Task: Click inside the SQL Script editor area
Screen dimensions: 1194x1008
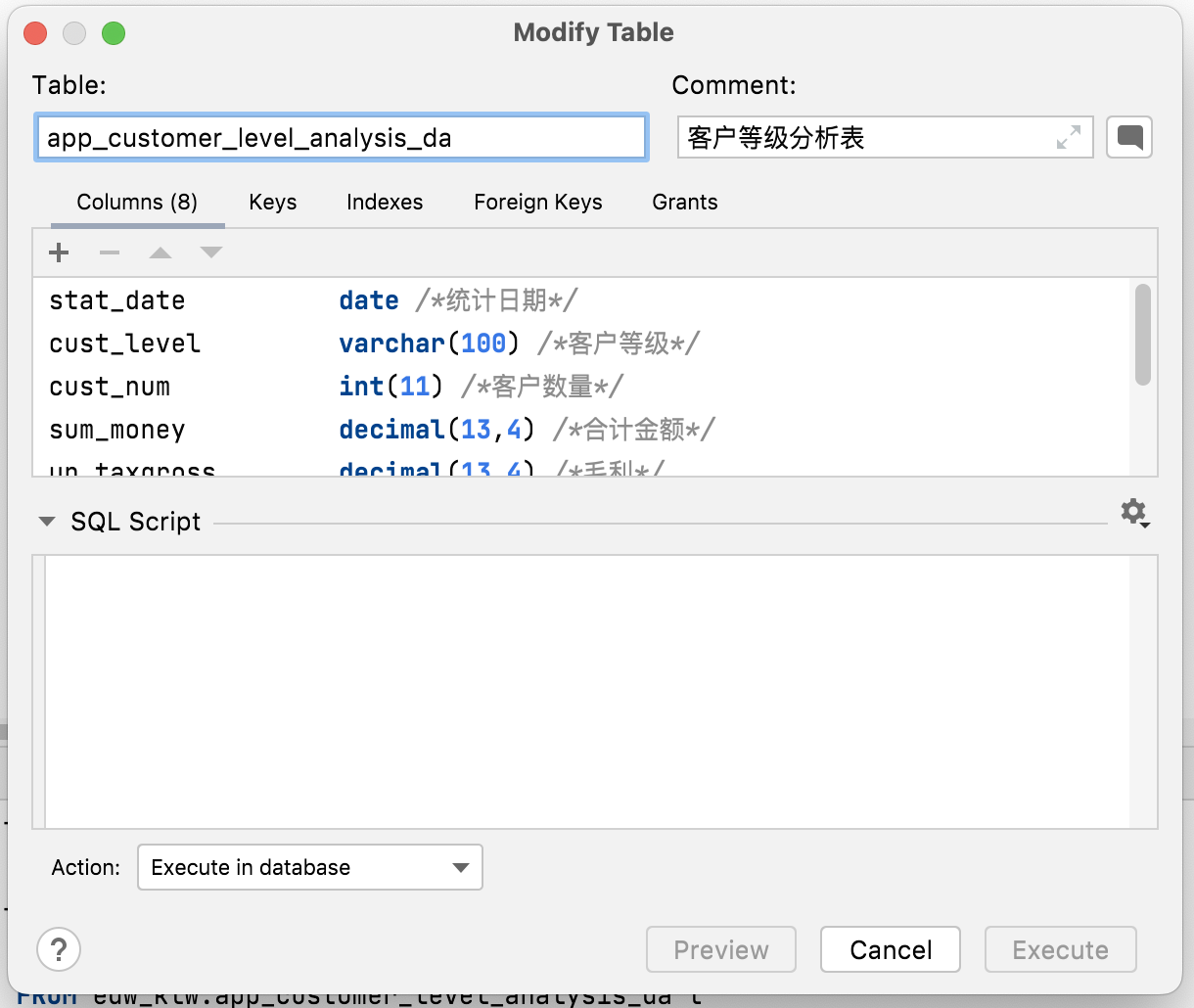Action: (x=587, y=691)
